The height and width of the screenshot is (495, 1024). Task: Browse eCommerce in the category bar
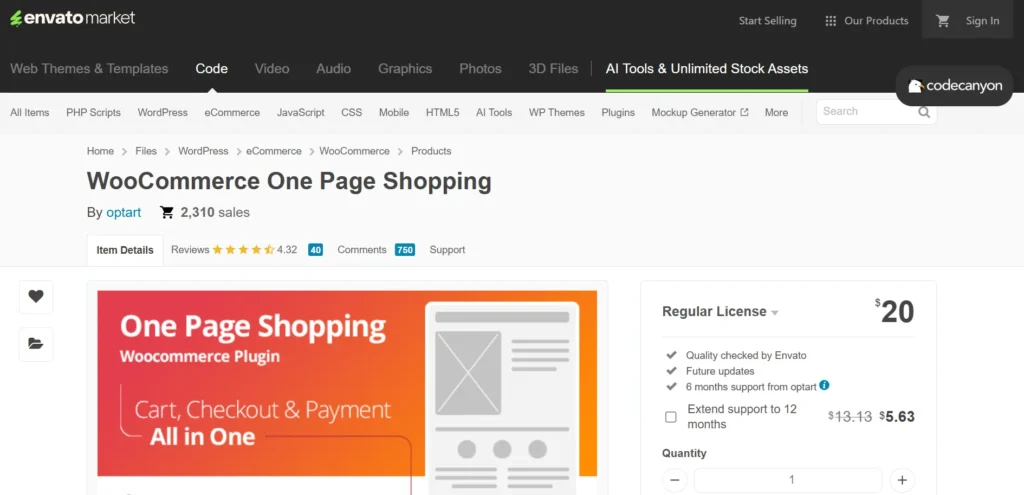coord(232,112)
